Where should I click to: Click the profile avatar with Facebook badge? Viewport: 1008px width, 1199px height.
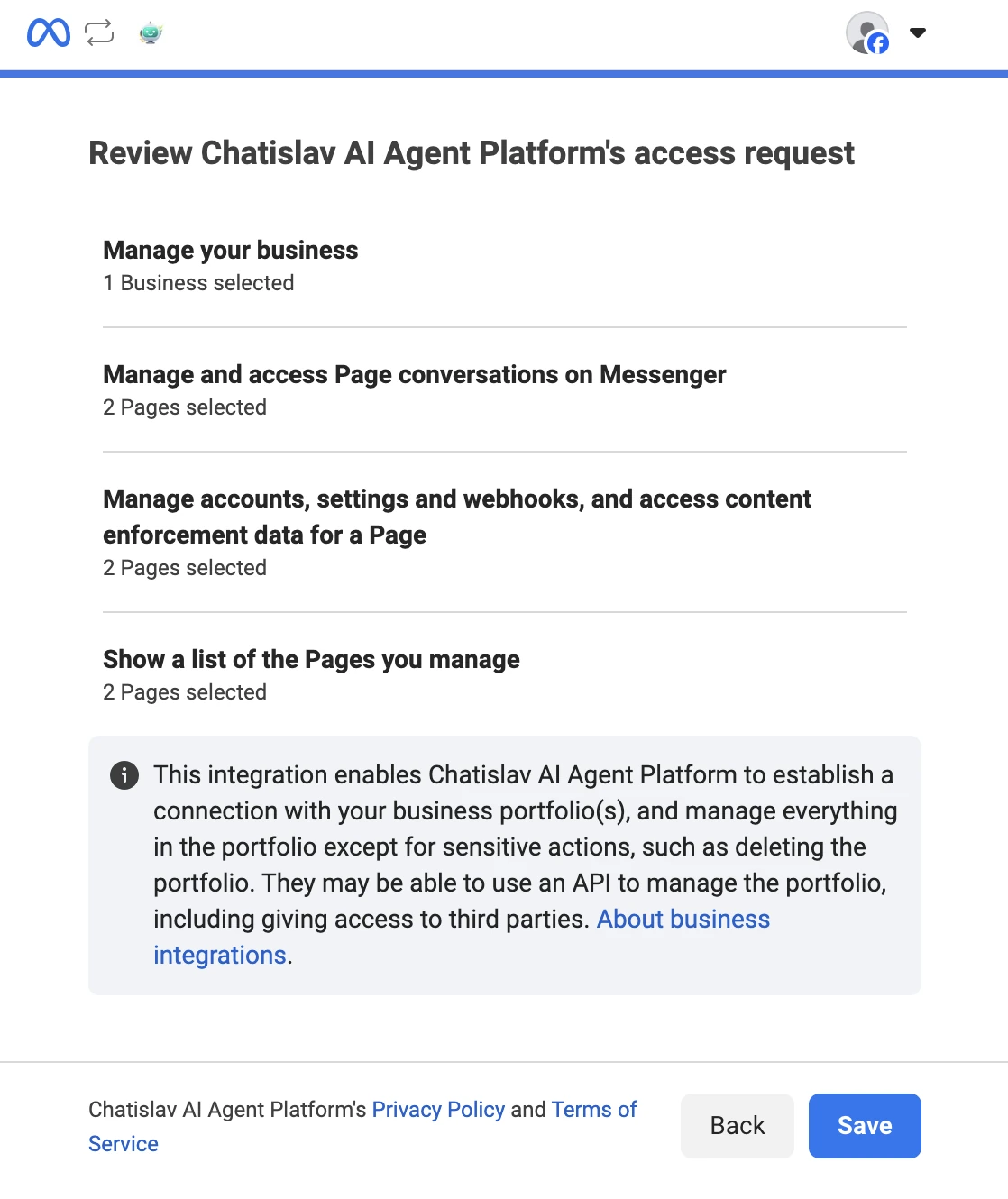click(867, 33)
